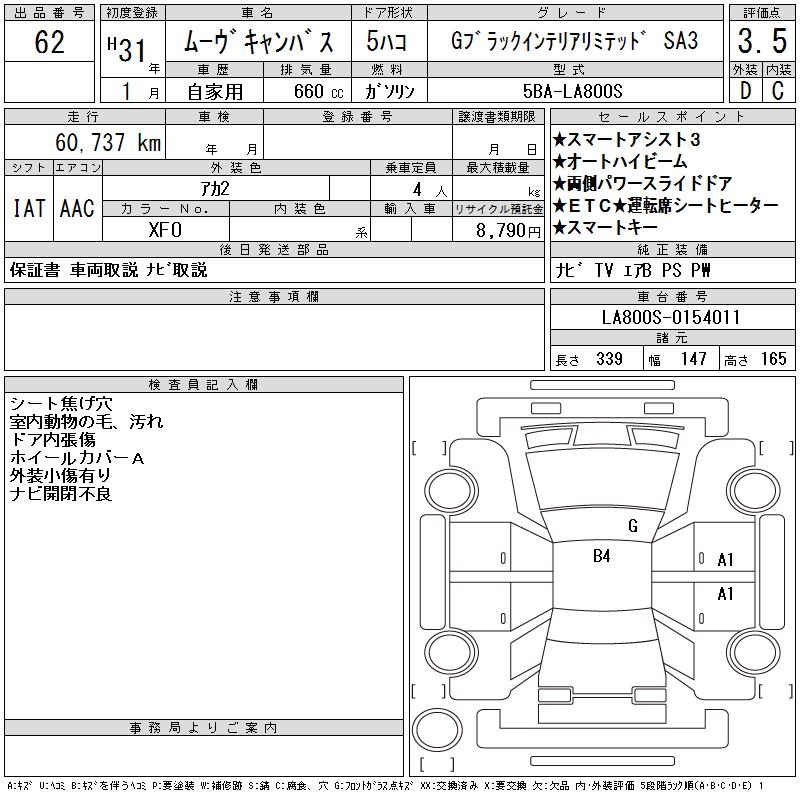This screenshot has width=800, height=800.
Task: Click the star before スマートキー
Action: [560, 227]
